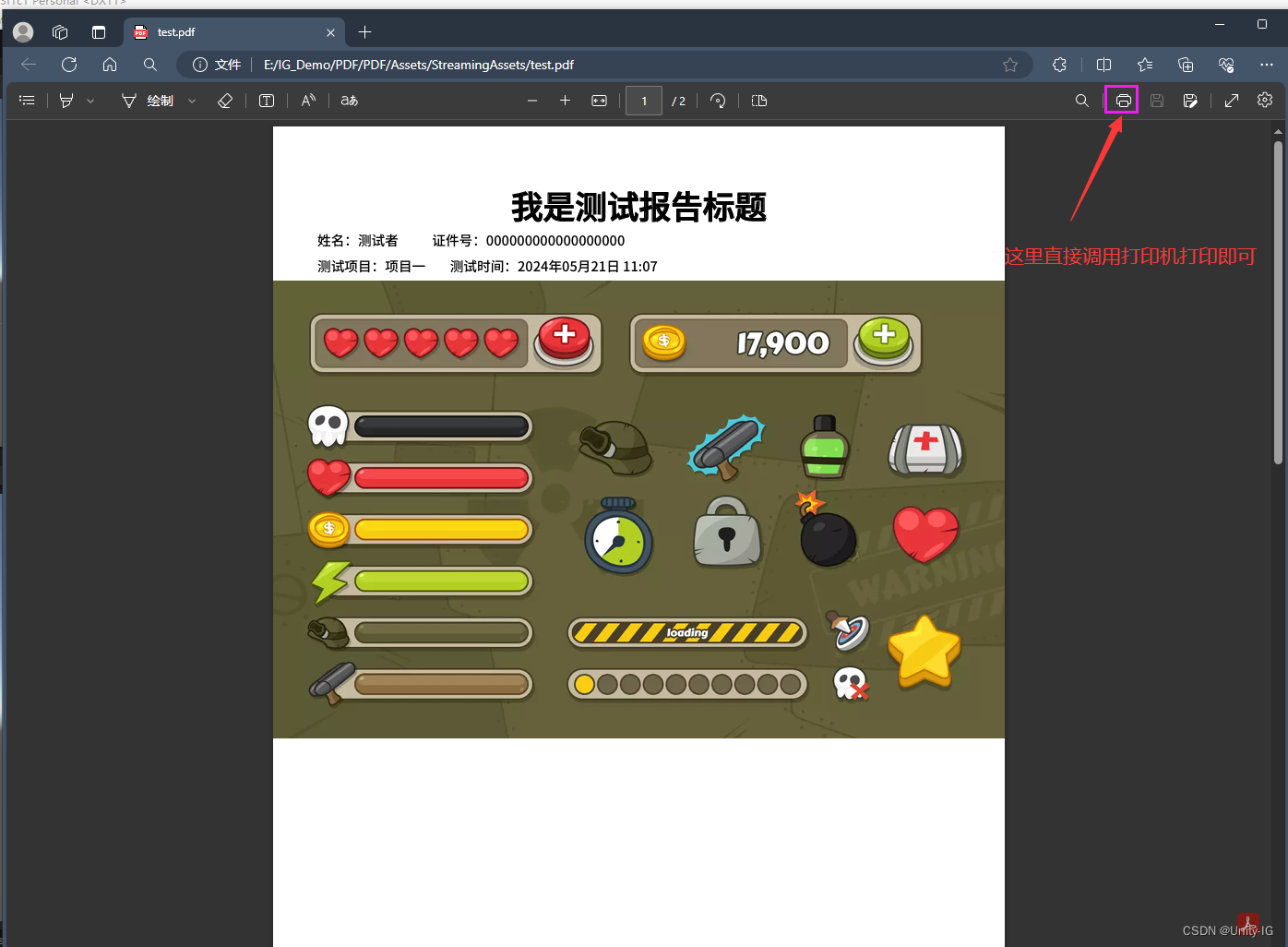
Task: Save the PDF with Save as
Action: pyautogui.click(x=1190, y=101)
